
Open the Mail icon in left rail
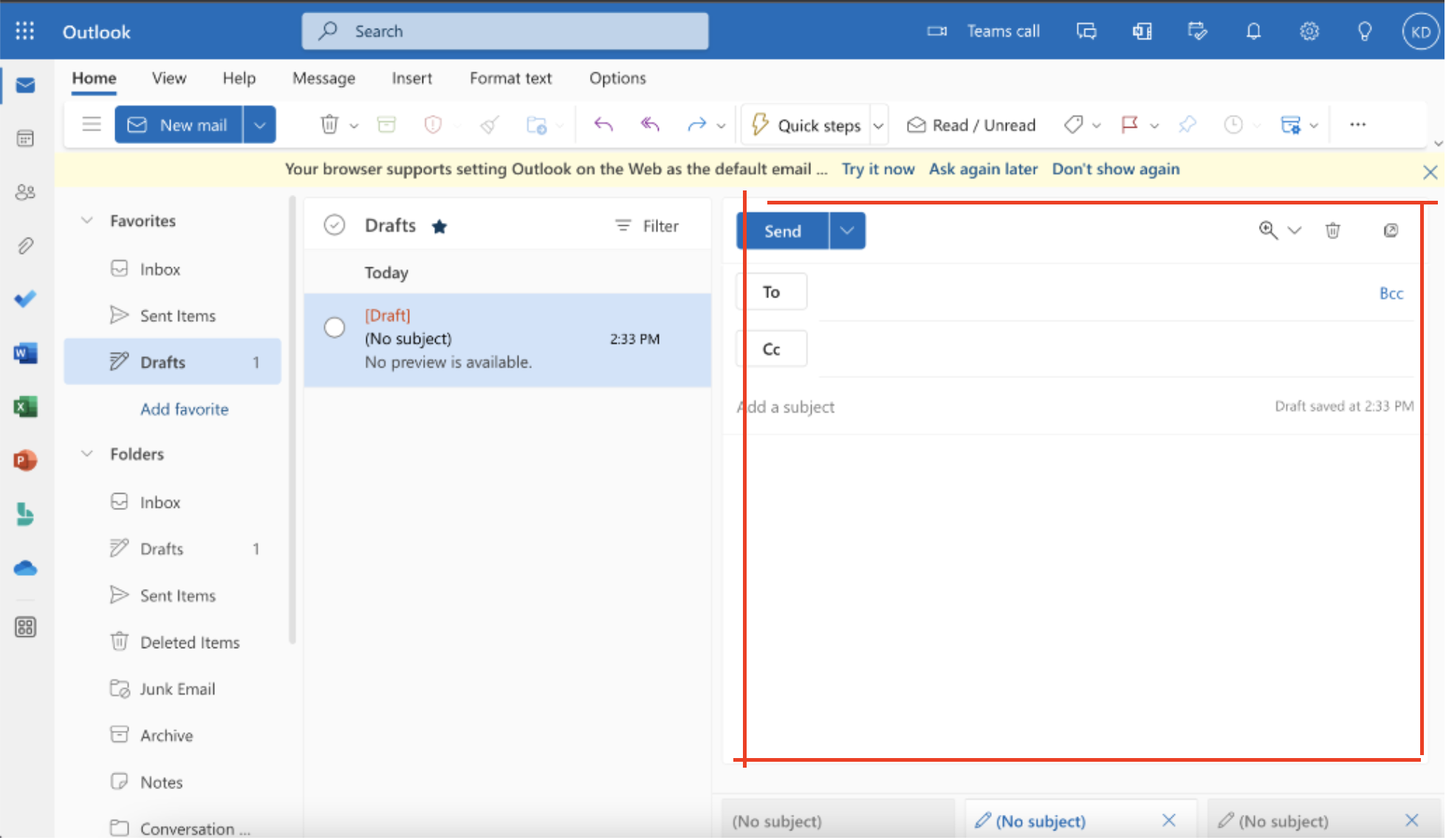[25, 86]
